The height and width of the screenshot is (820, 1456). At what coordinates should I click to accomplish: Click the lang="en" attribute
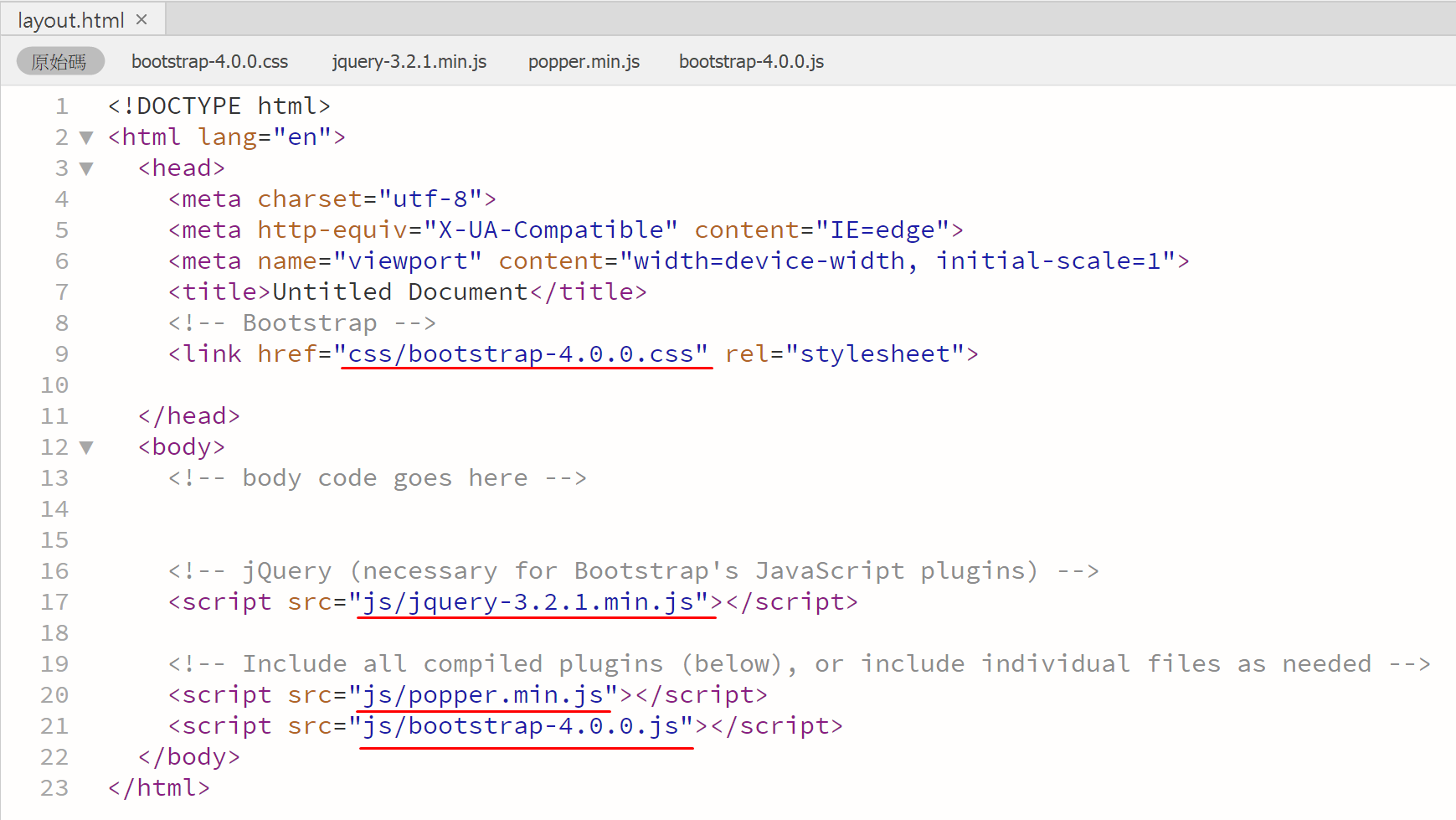265,137
